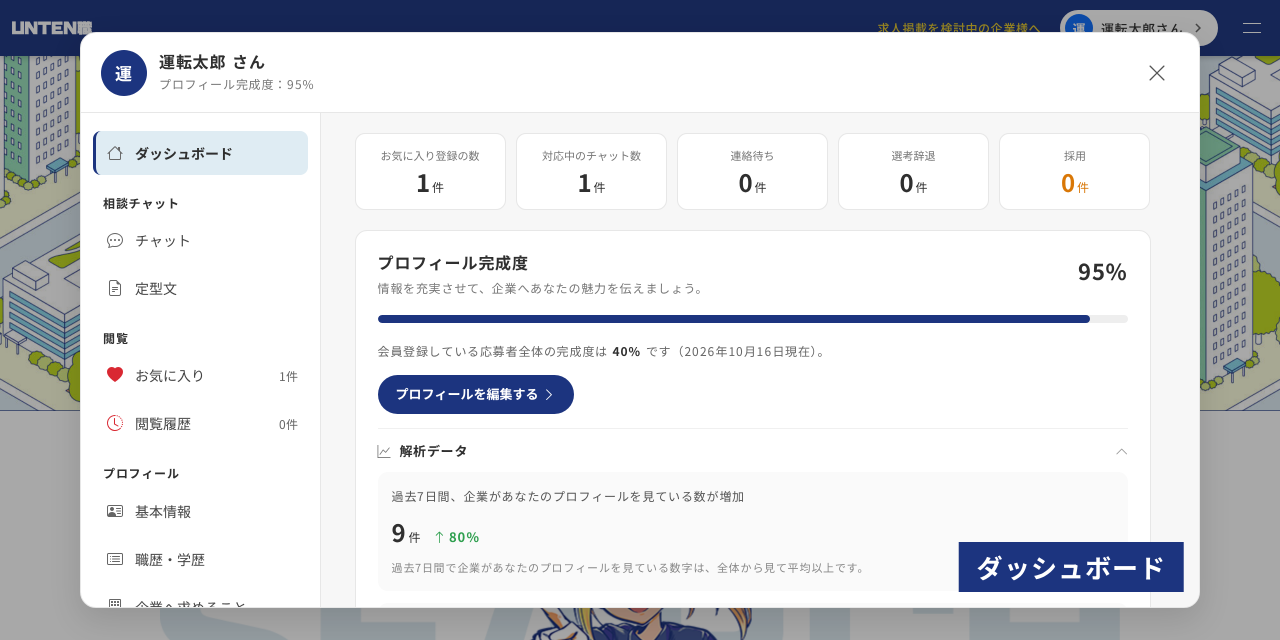Click the chart icon beside 解析データ
1280x640 pixels.
tap(384, 451)
